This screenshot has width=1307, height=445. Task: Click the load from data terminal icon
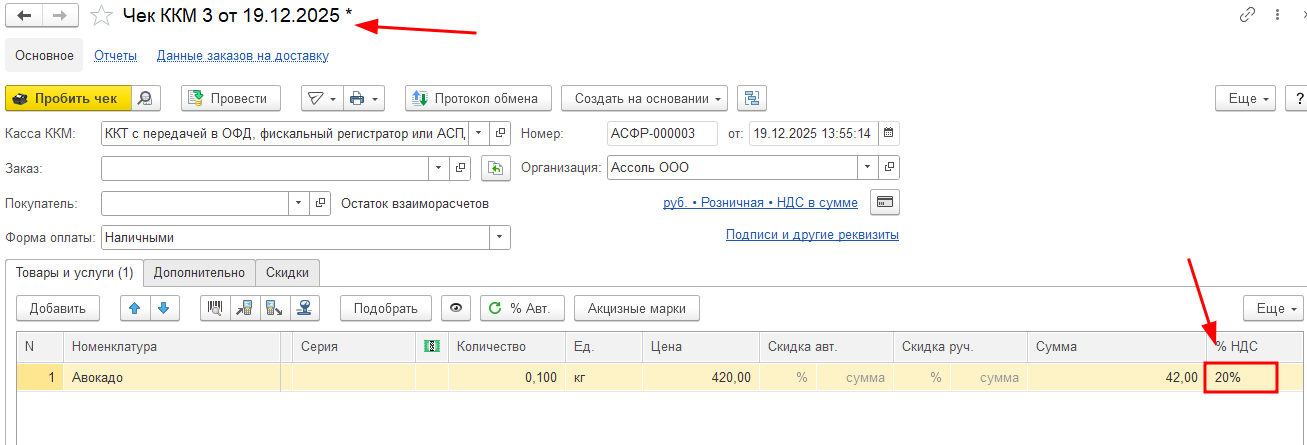click(x=244, y=308)
